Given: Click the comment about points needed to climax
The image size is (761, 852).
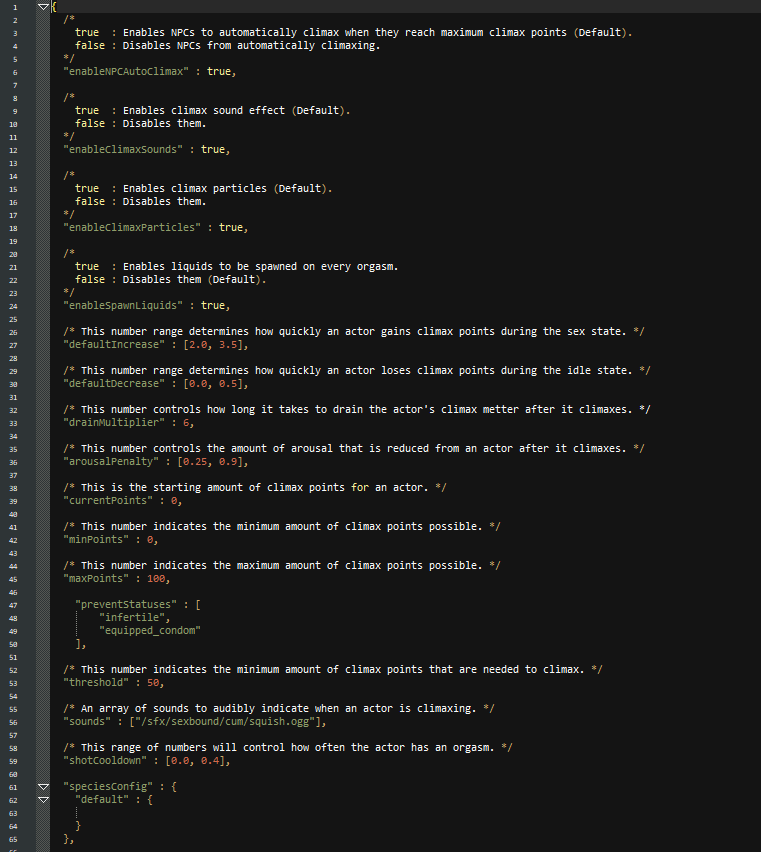Looking at the screenshot, I should point(333,670).
